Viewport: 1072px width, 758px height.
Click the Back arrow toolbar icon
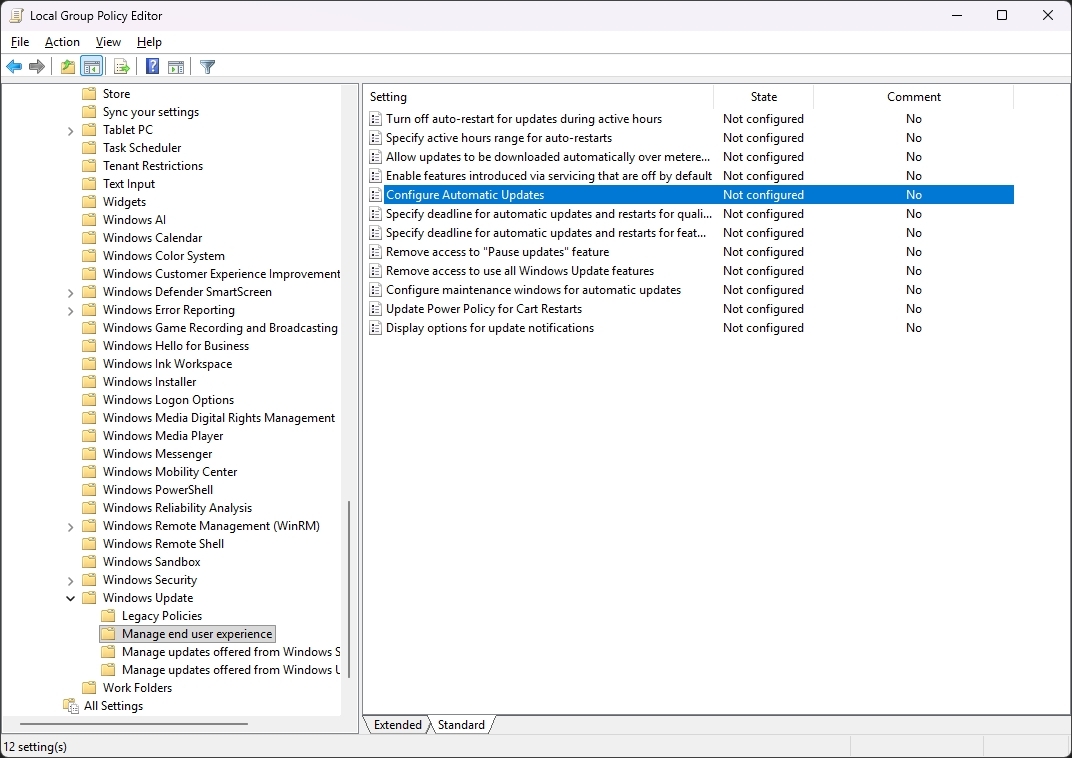pos(14,66)
